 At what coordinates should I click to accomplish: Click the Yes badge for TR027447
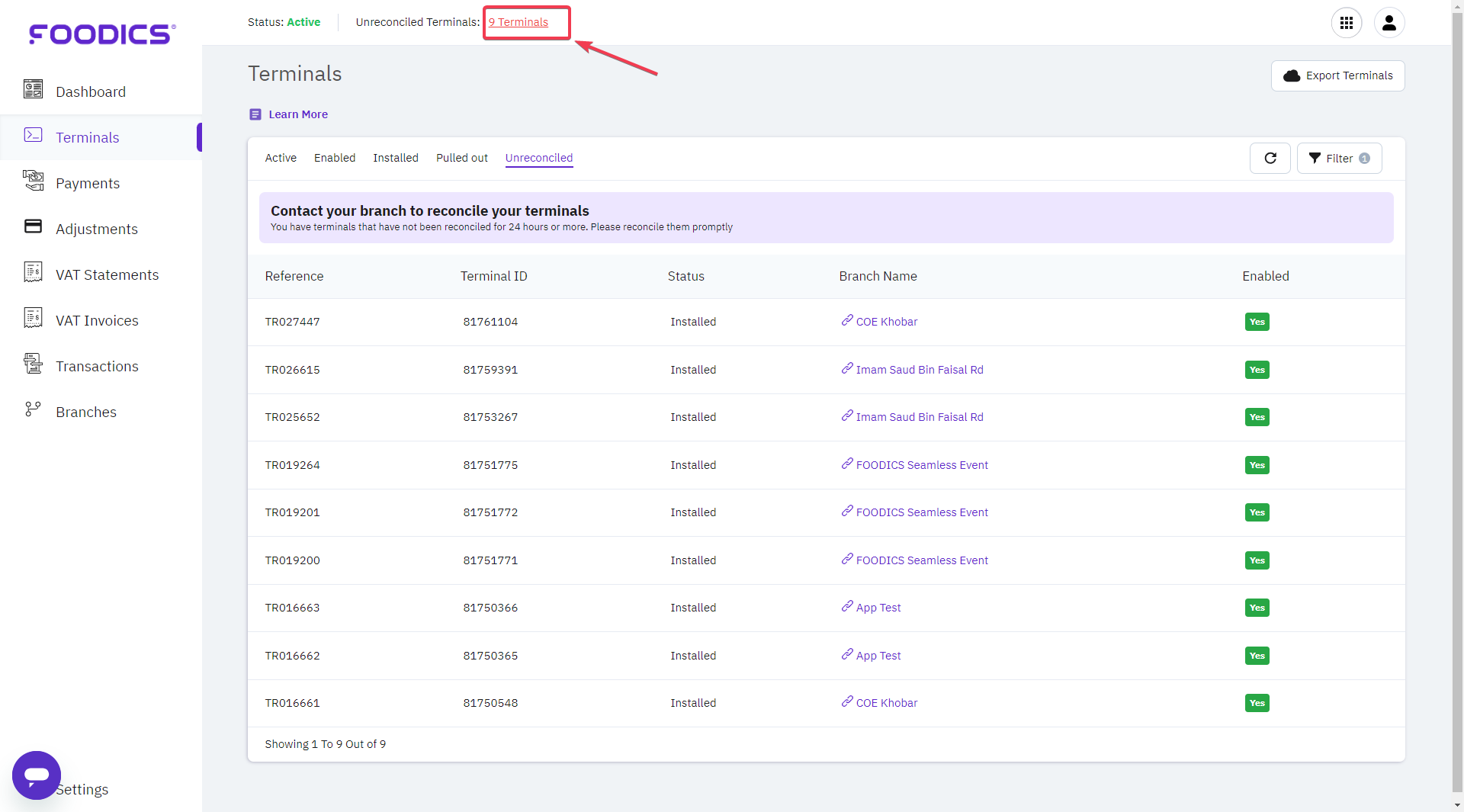1257,322
